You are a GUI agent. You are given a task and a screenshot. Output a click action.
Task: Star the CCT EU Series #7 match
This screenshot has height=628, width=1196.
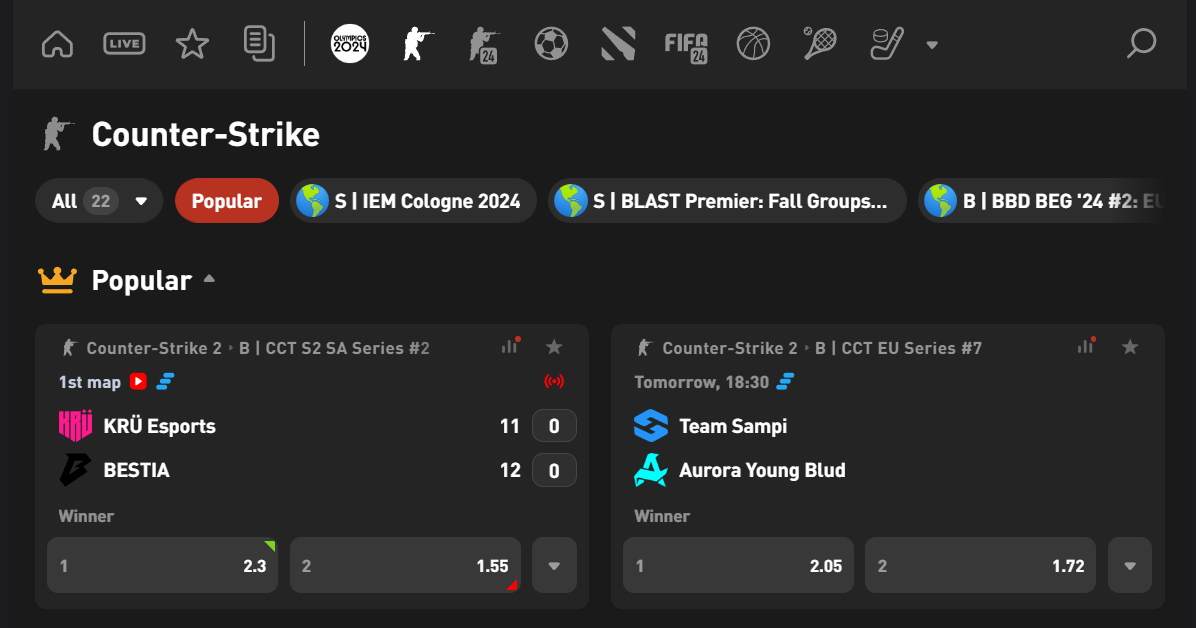coord(1130,347)
